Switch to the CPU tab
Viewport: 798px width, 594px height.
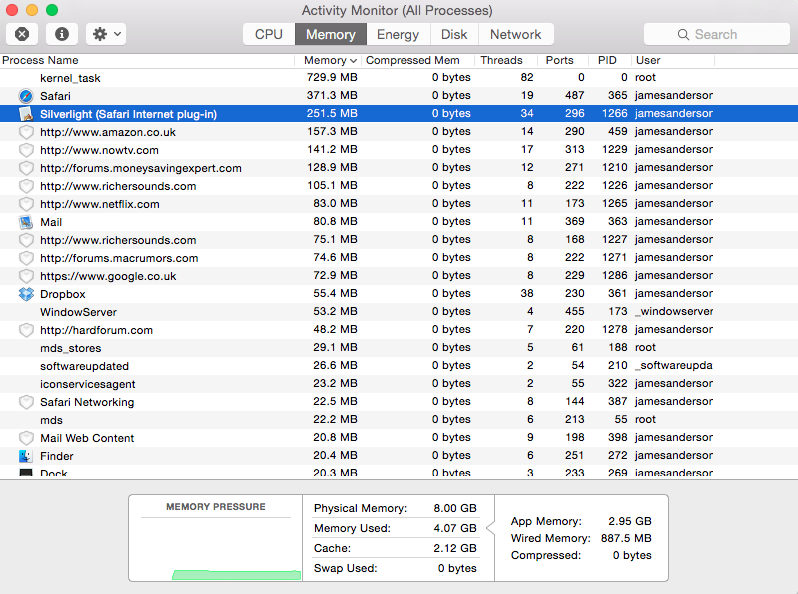(269, 34)
